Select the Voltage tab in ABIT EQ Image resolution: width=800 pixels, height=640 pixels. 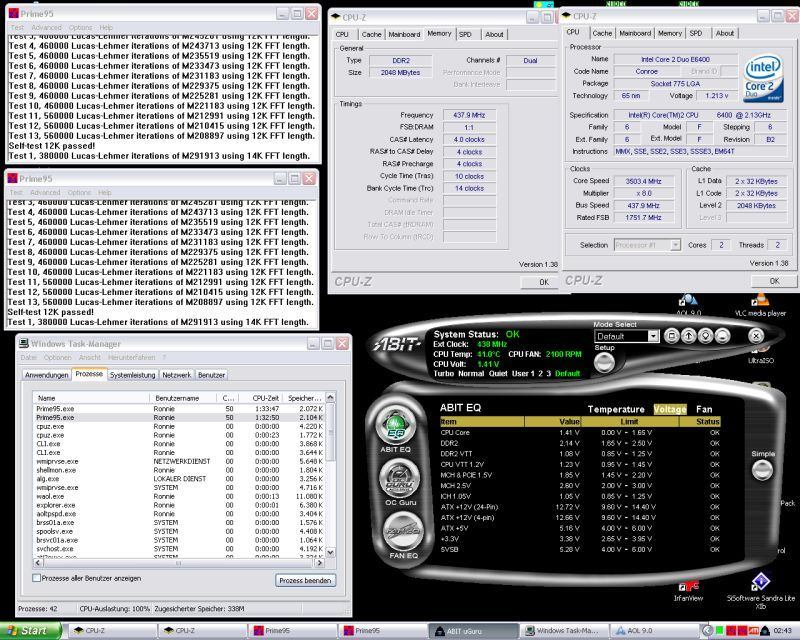670,409
